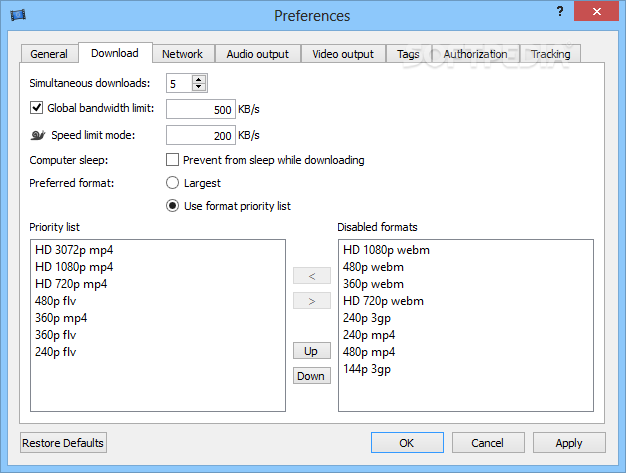Image resolution: width=626 pixels, height=473 pixels.
Task: Switch to the Audio output tab
Action: (x=258, y=54)
